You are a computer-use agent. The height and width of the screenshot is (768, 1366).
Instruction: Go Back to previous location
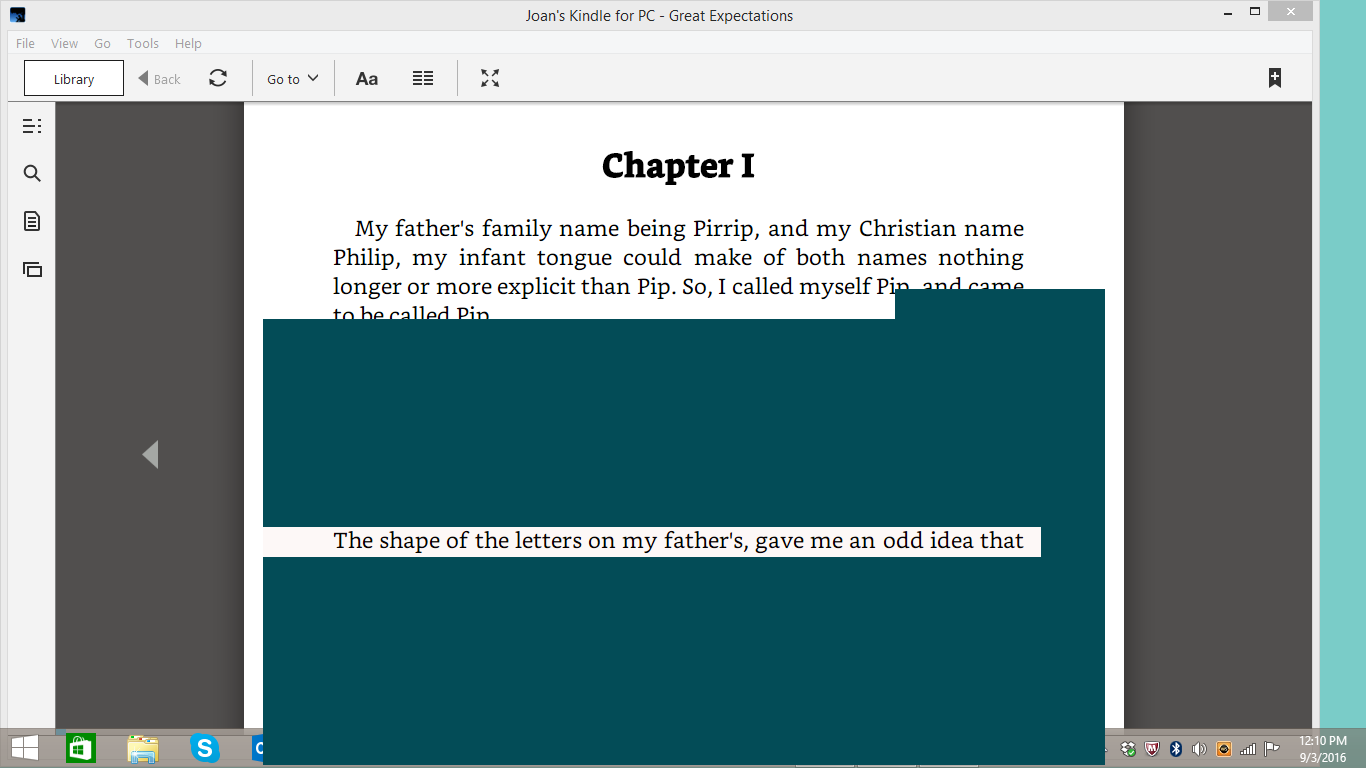point(158,78)
